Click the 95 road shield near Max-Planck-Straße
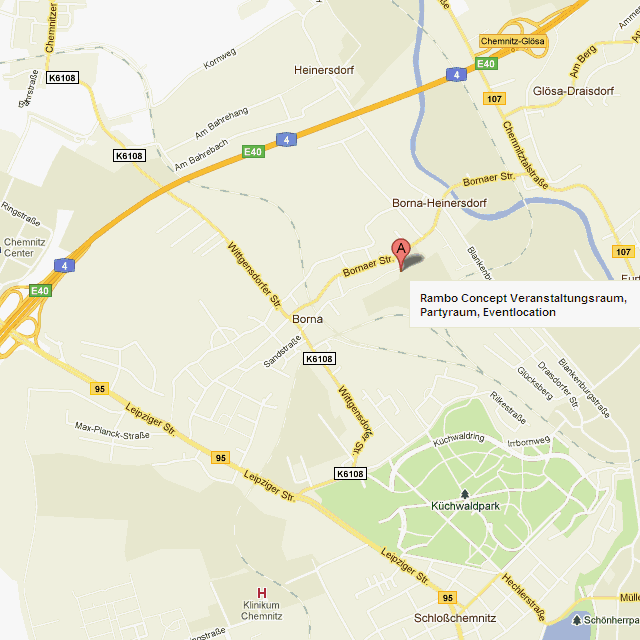Viewport: 640px width, 640px height. click(100, 389)
